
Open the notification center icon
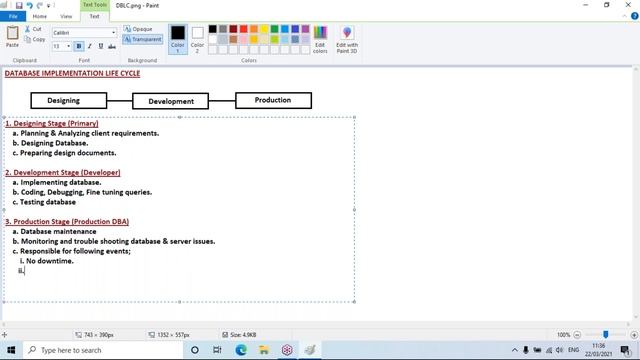pyautogui.click(x=625, y=350)
